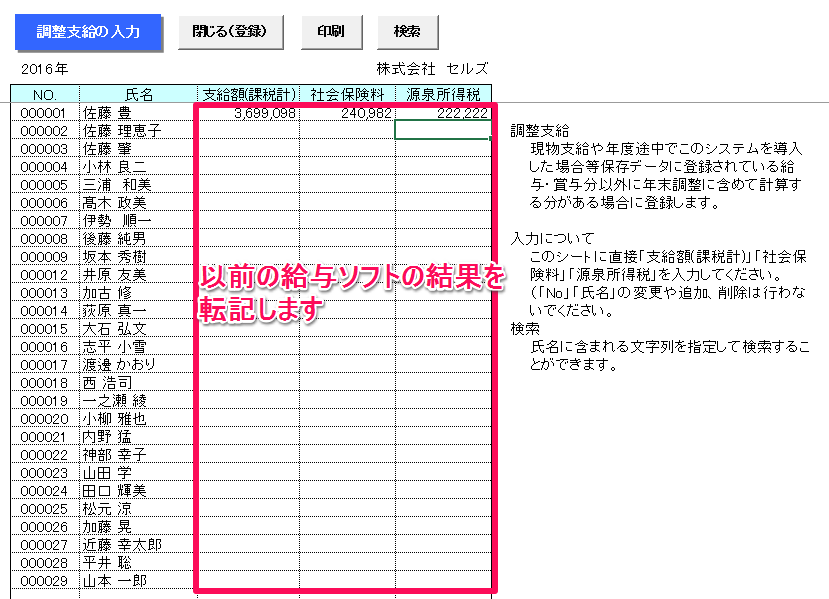Select the 氏名 column header

coord(139,95)
